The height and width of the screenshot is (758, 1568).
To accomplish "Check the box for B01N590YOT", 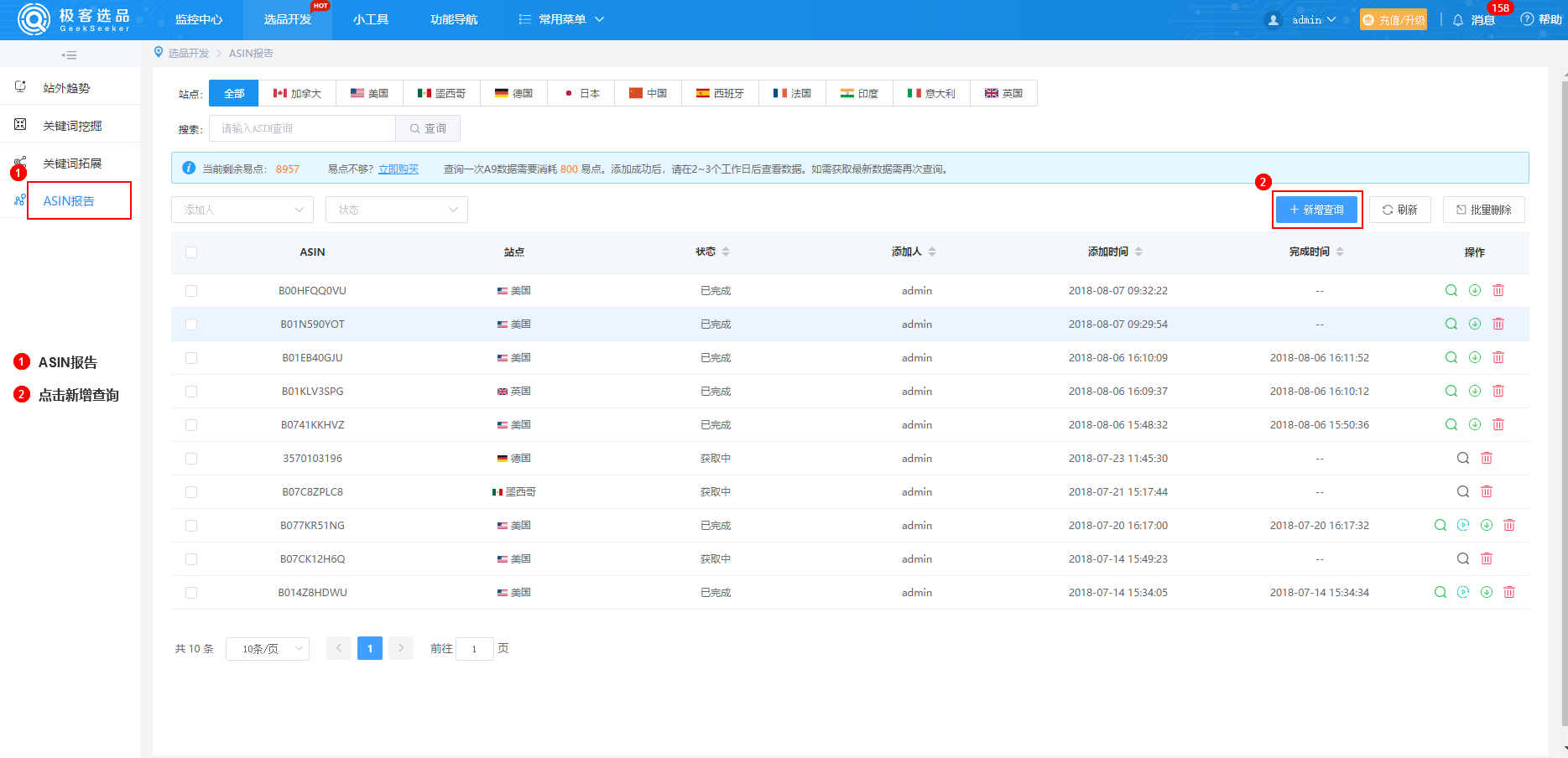I will (191, 324).
